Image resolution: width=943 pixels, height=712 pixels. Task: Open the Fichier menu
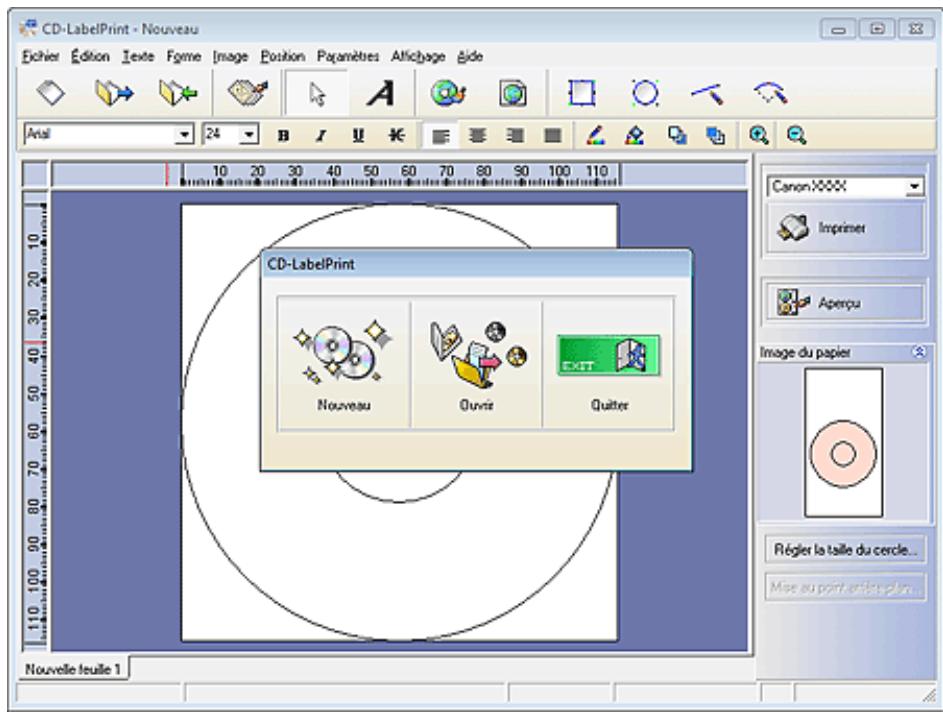[40, 57]
